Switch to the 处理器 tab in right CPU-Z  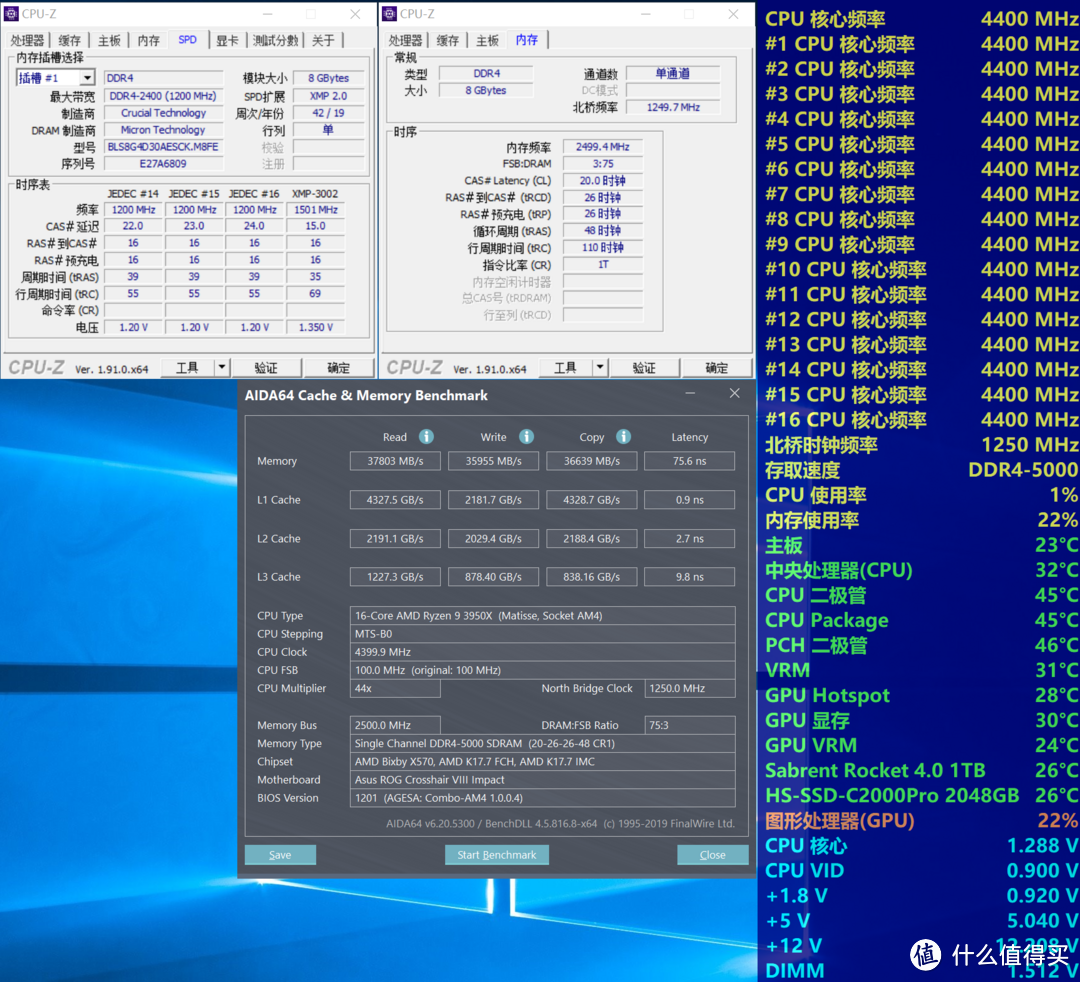click(405, 41)
